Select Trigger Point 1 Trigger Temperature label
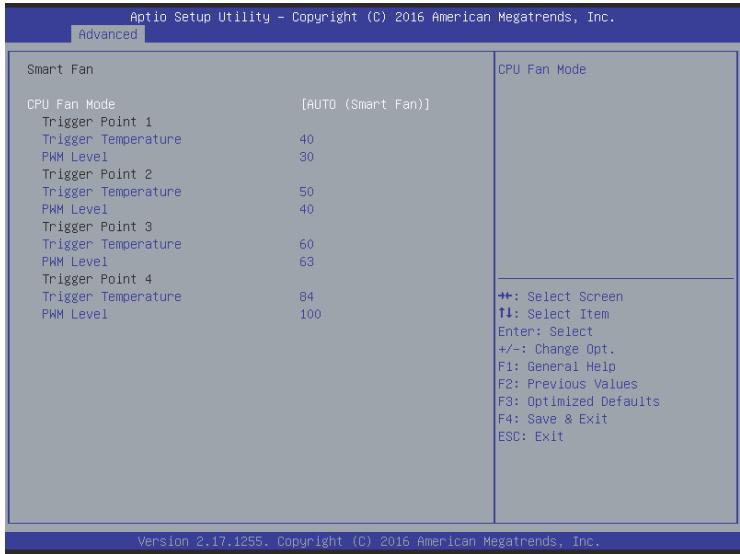Image resolution: width=740 pixels, height=554 pixels. pyautogui.click(x=112, y=140)
